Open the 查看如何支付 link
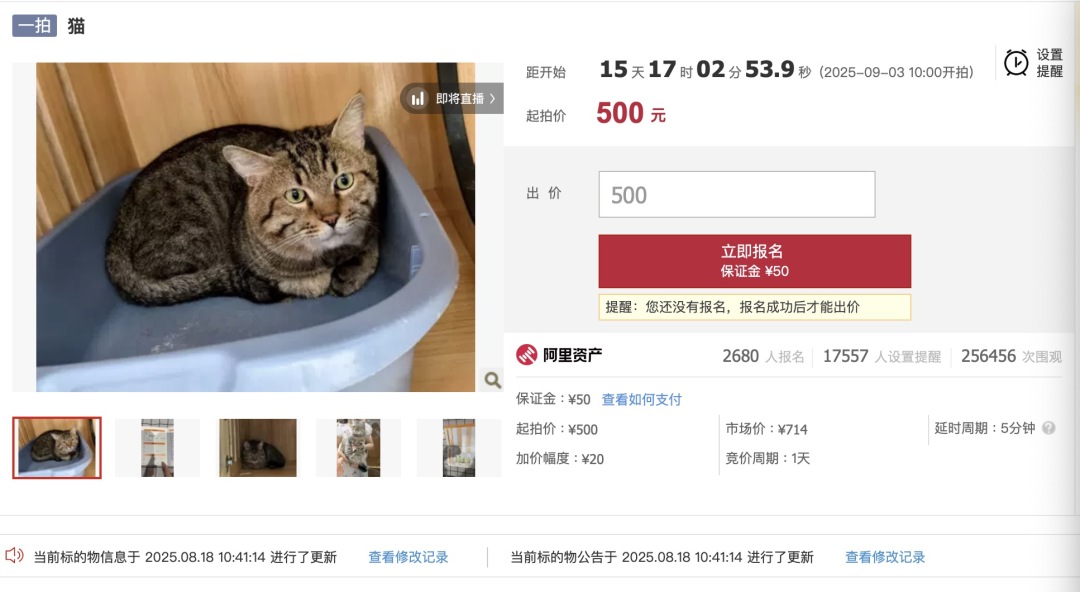 point(641,400)
